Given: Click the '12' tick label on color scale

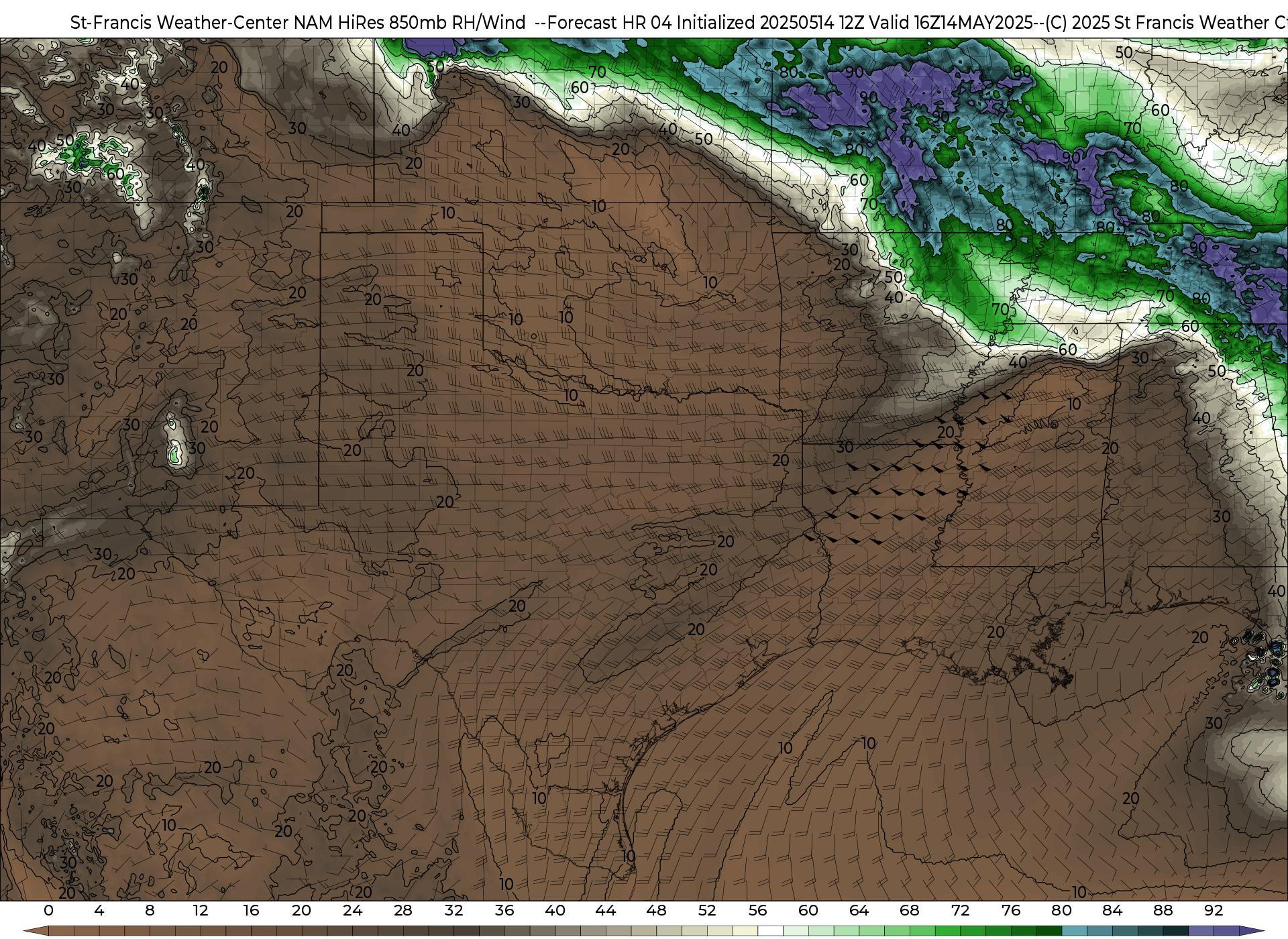Looking at the screenshot, I should (201, 910).
